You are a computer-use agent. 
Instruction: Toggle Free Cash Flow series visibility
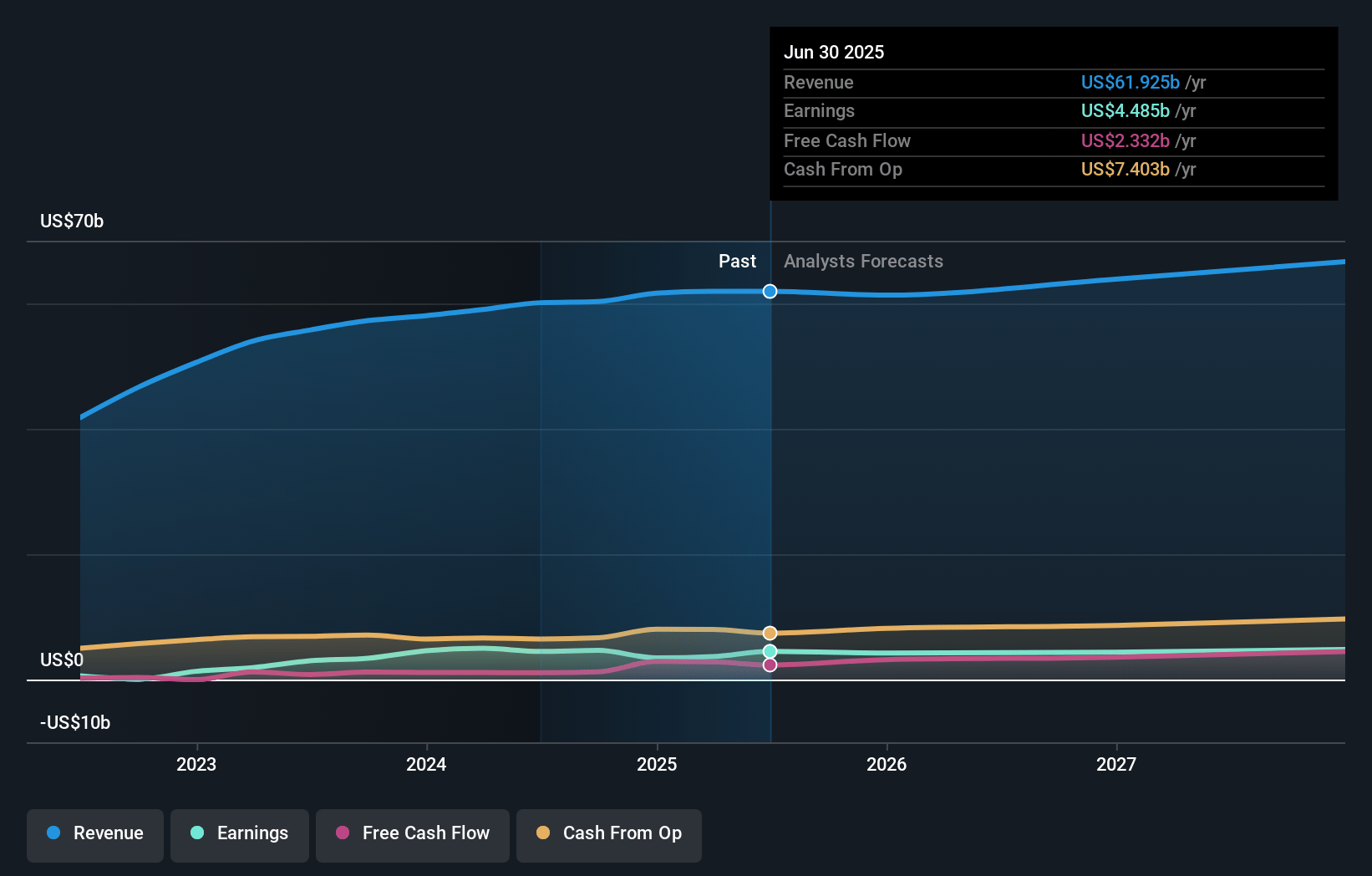coord(413,835)
